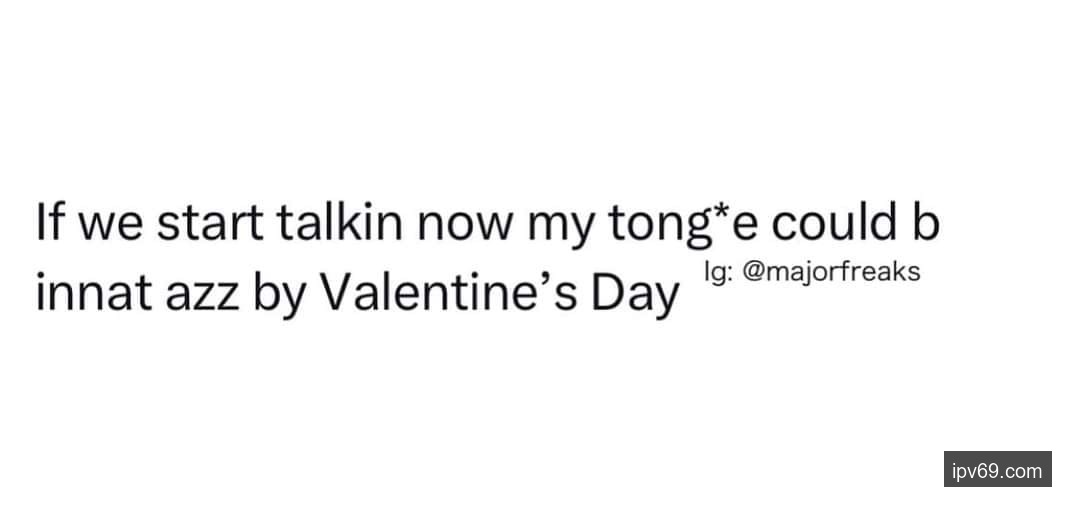Click the ipv69.com watermark badge

pyautogui.click(x=997, y=469)
